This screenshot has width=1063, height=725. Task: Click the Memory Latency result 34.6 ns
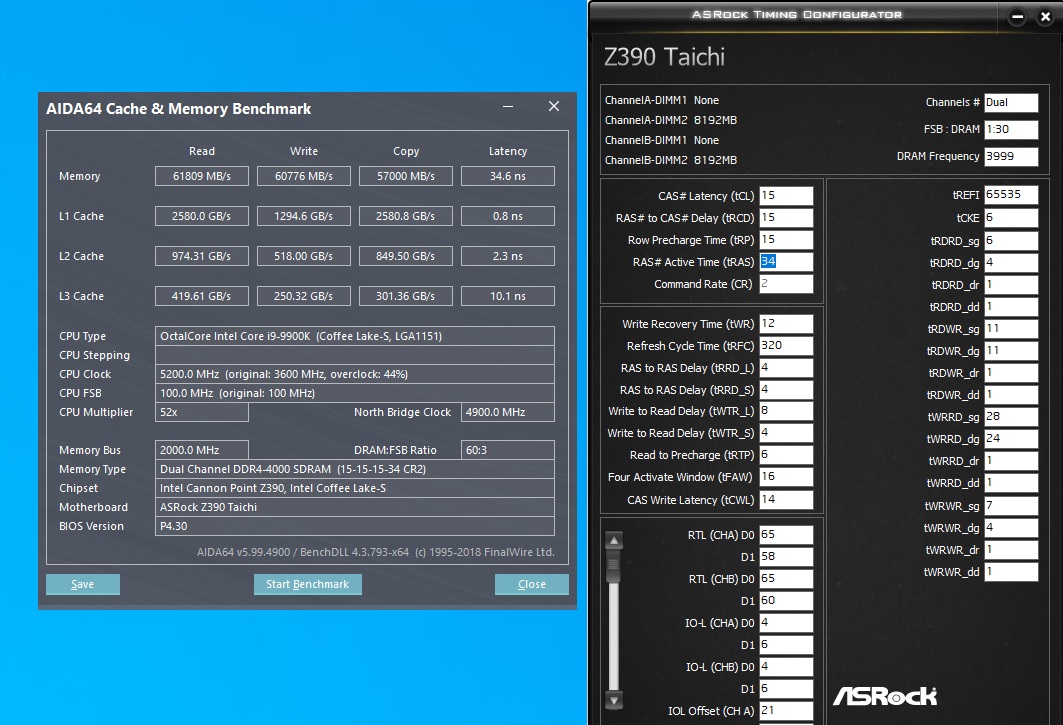[508, 176]
